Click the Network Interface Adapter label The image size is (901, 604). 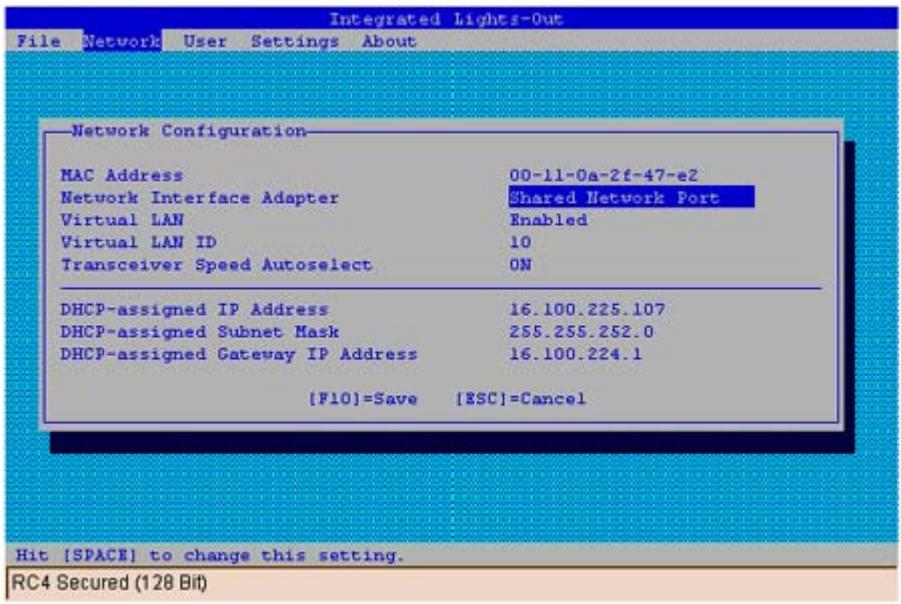pos(199,197)
